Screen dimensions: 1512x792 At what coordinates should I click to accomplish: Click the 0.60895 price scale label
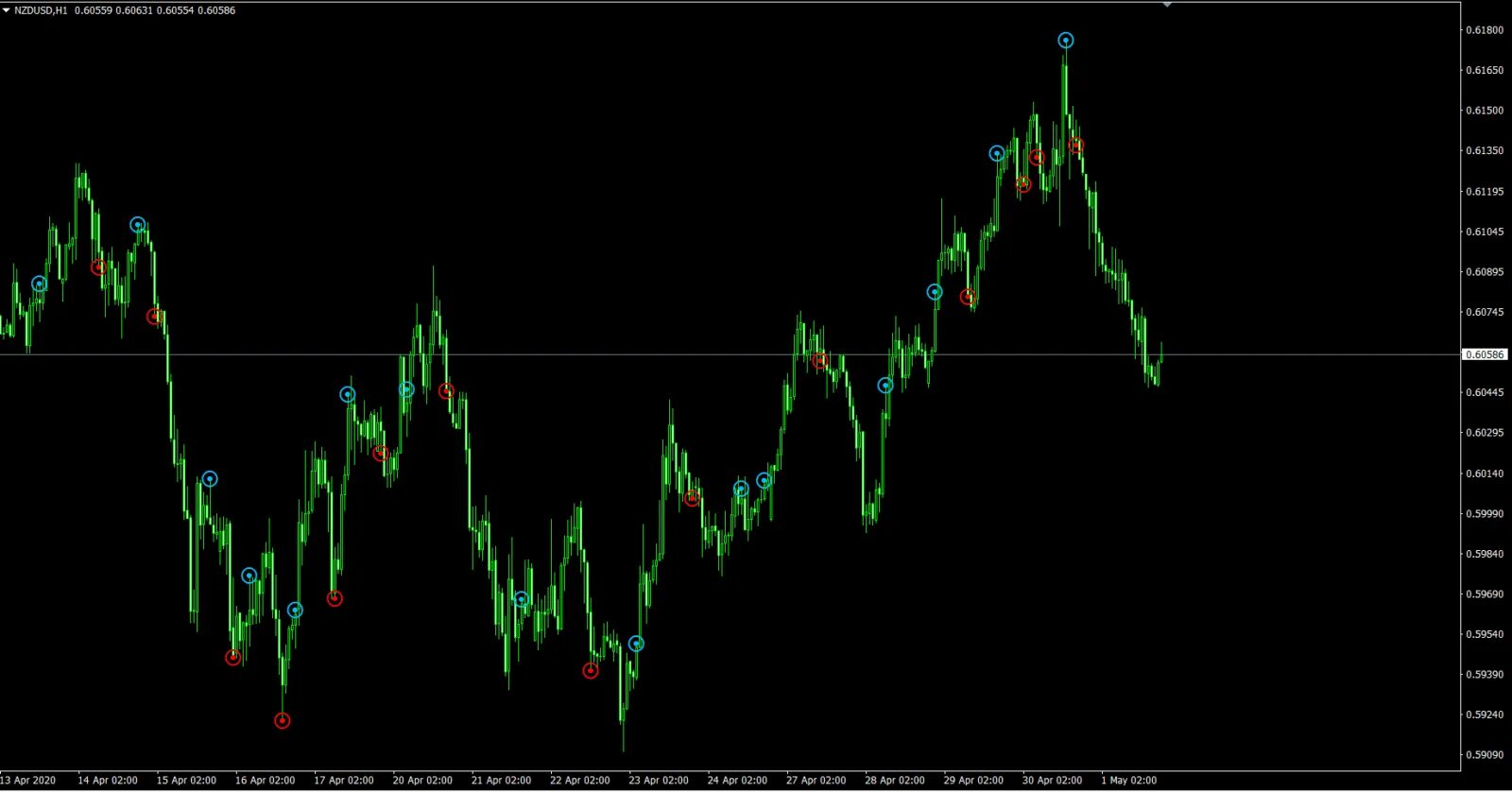[1484, 271]
